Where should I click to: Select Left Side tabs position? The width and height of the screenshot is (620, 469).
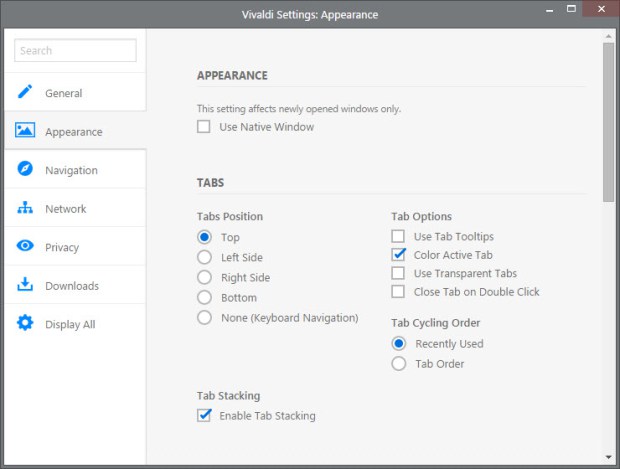204,257
